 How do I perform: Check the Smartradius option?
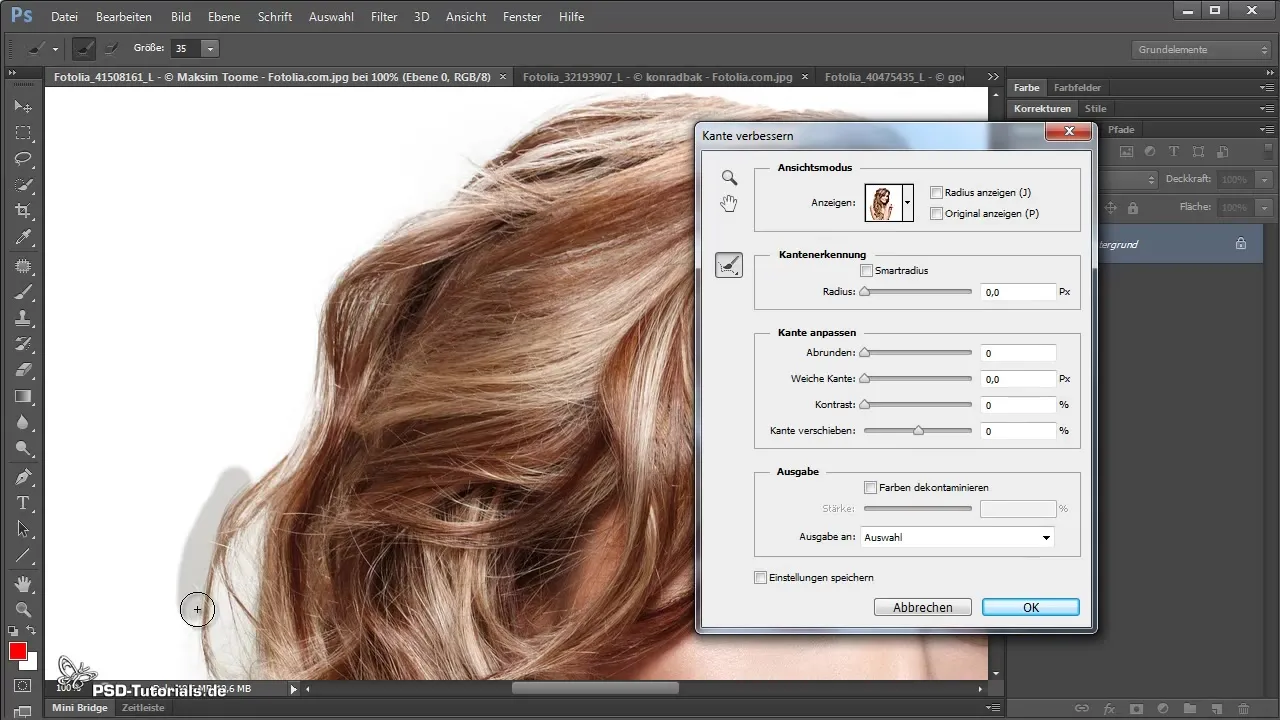point(866,270)
